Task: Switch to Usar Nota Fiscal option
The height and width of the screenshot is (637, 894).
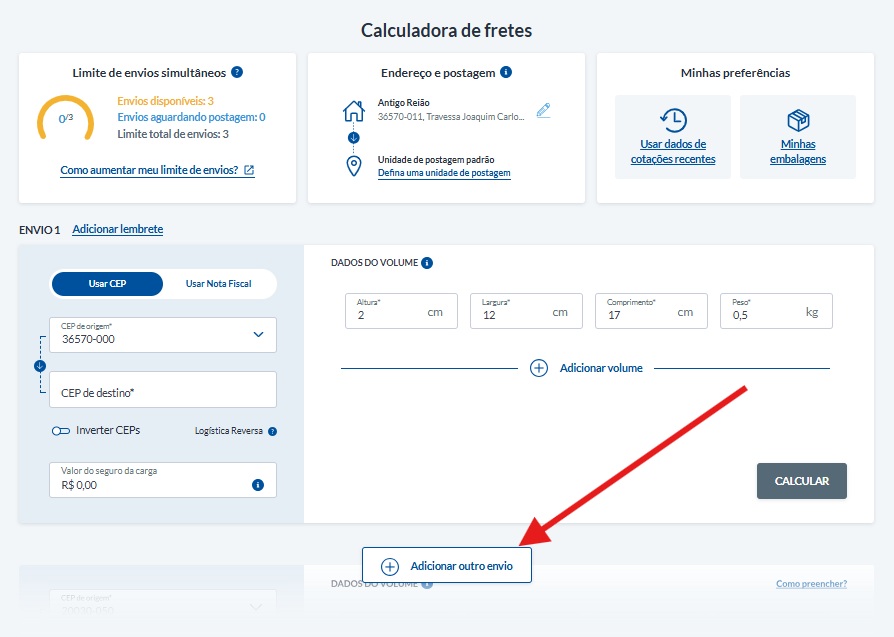Action: 218,284
